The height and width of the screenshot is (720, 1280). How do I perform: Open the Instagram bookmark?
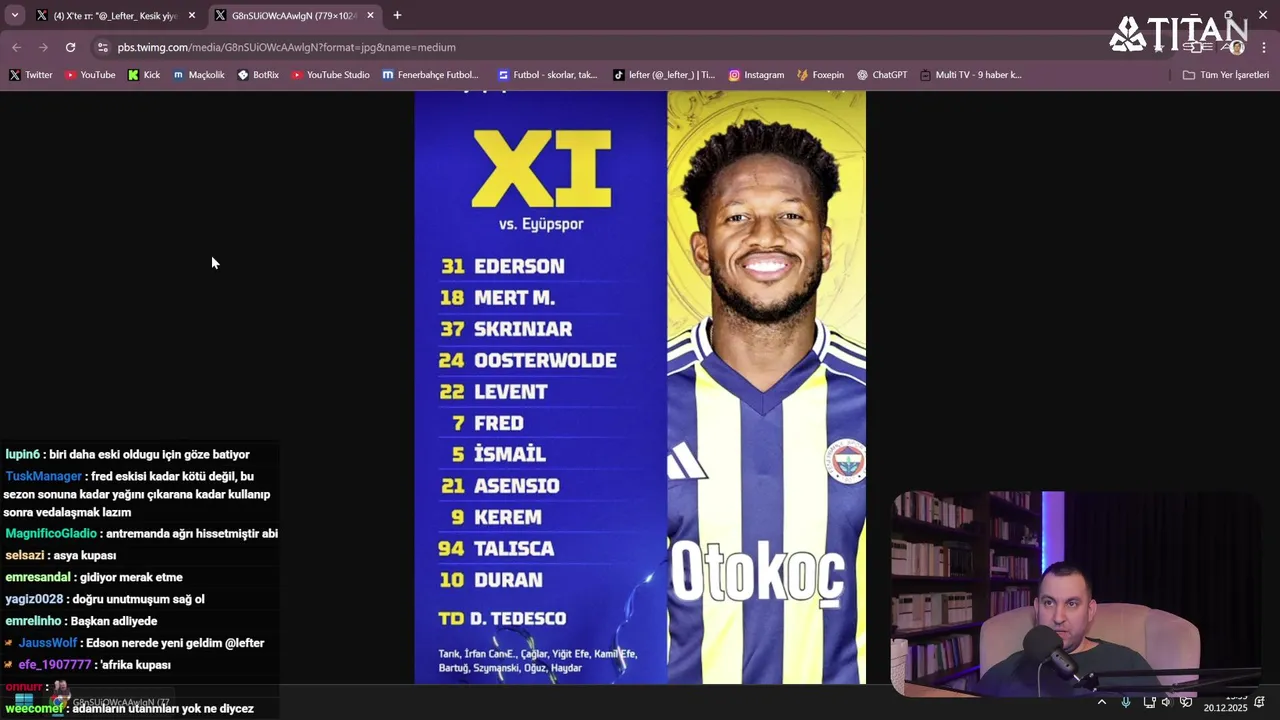[756, 75]
